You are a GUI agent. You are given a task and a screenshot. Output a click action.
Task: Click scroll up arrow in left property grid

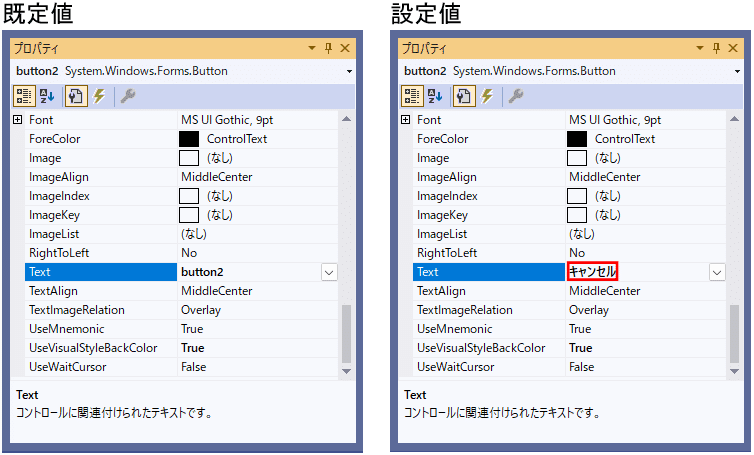[x=346, y=119]
